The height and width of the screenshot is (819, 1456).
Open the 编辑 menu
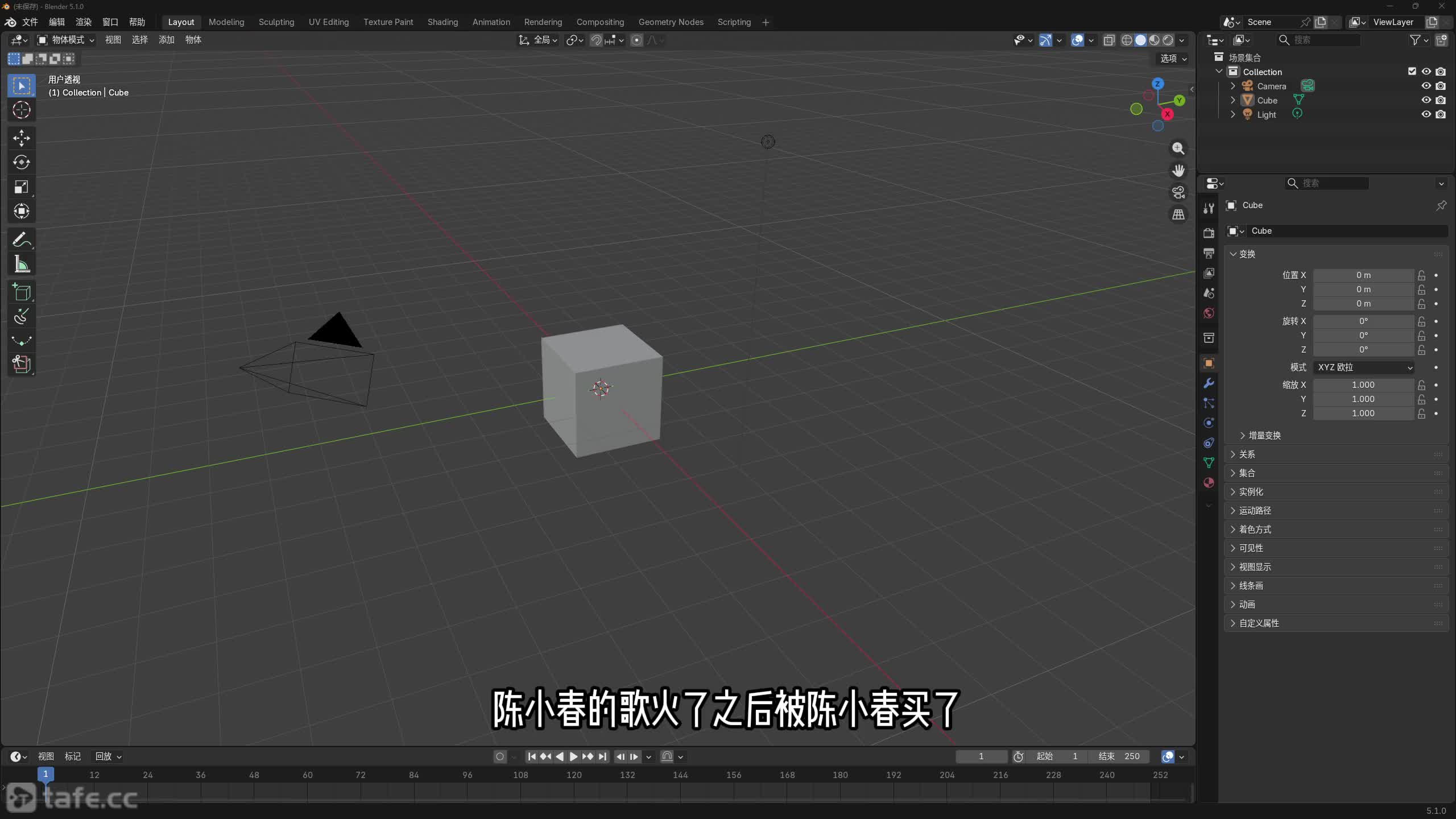(x=56, y=22)
